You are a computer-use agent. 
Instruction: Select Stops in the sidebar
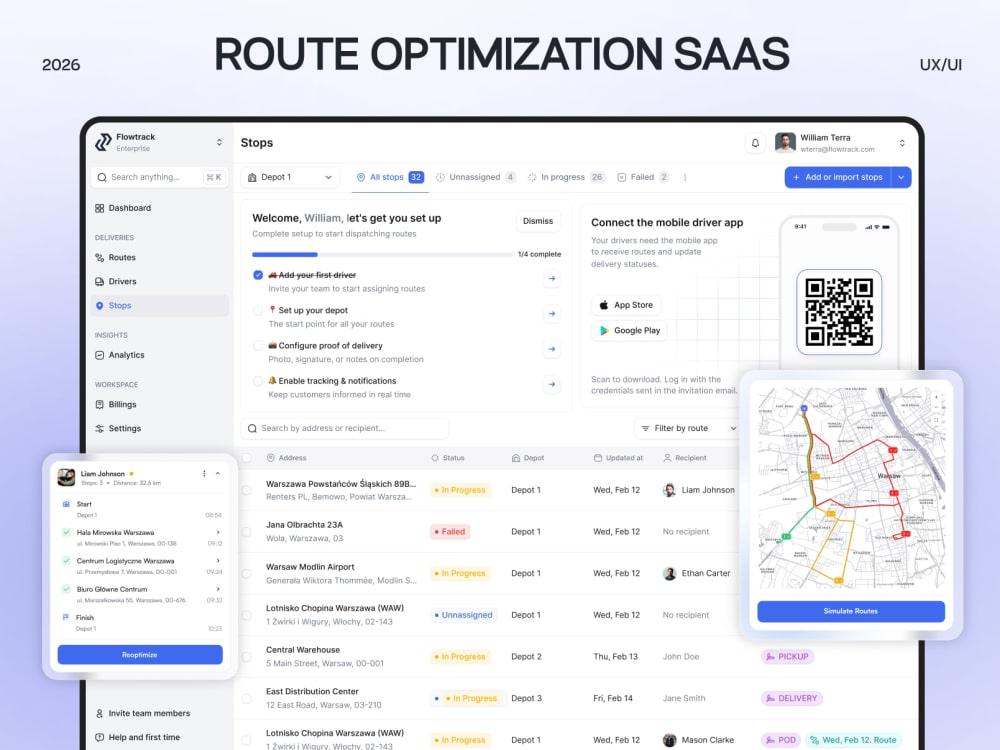[159, 305]
